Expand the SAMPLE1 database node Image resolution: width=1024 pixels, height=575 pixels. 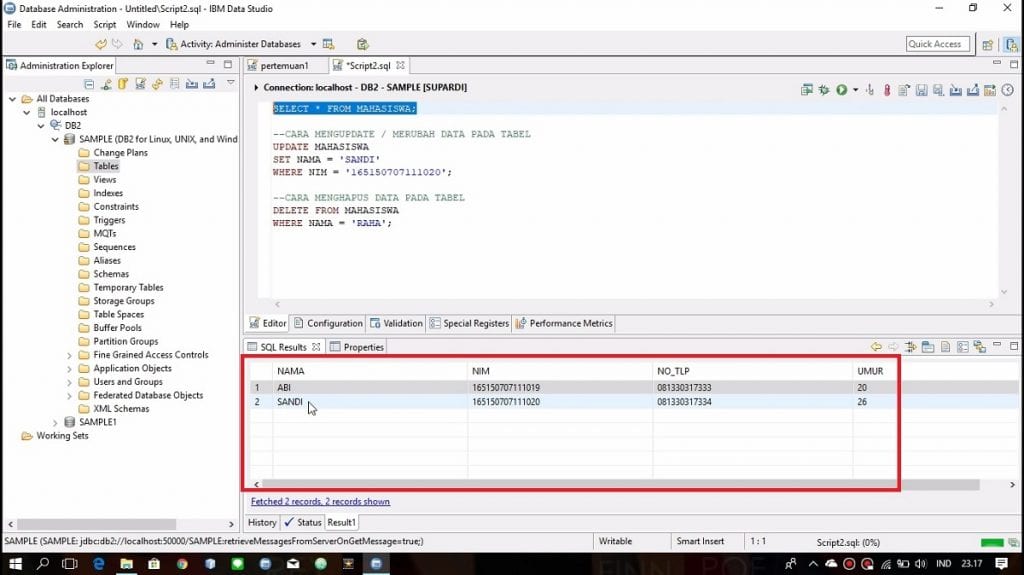(x=56, y=422)
